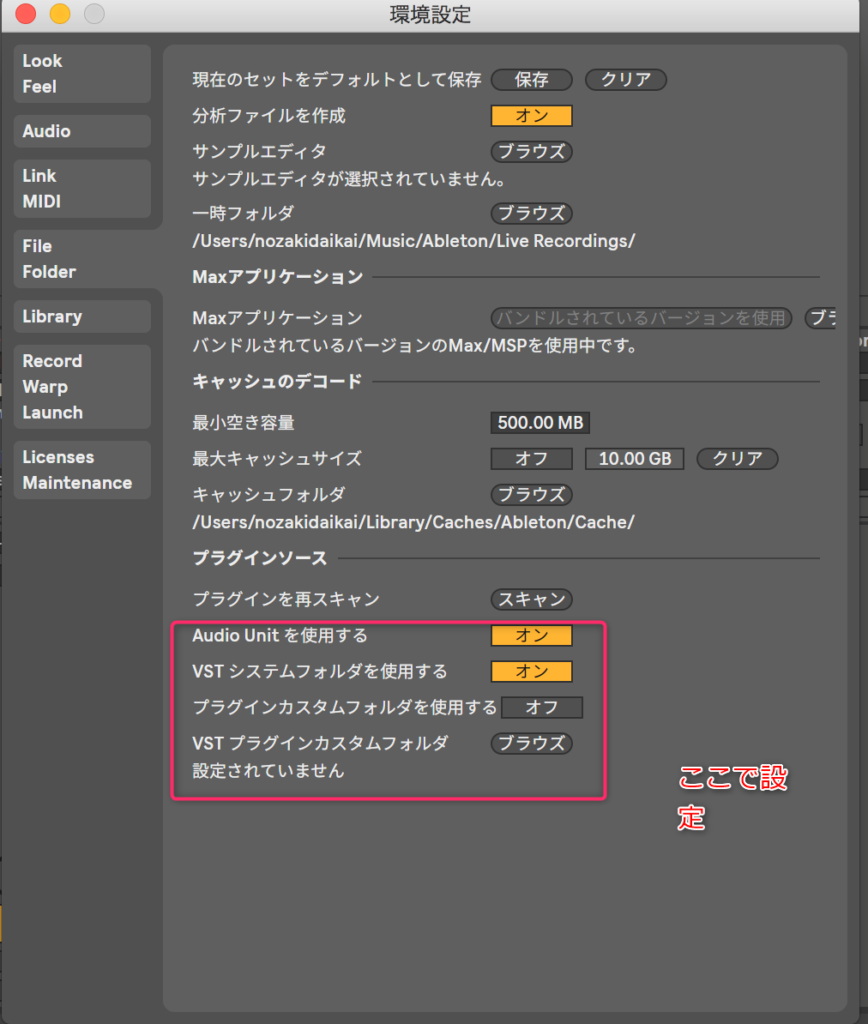Switch to the Audio preferences tab
868x1024 pixels.
(x=82, y=131)
